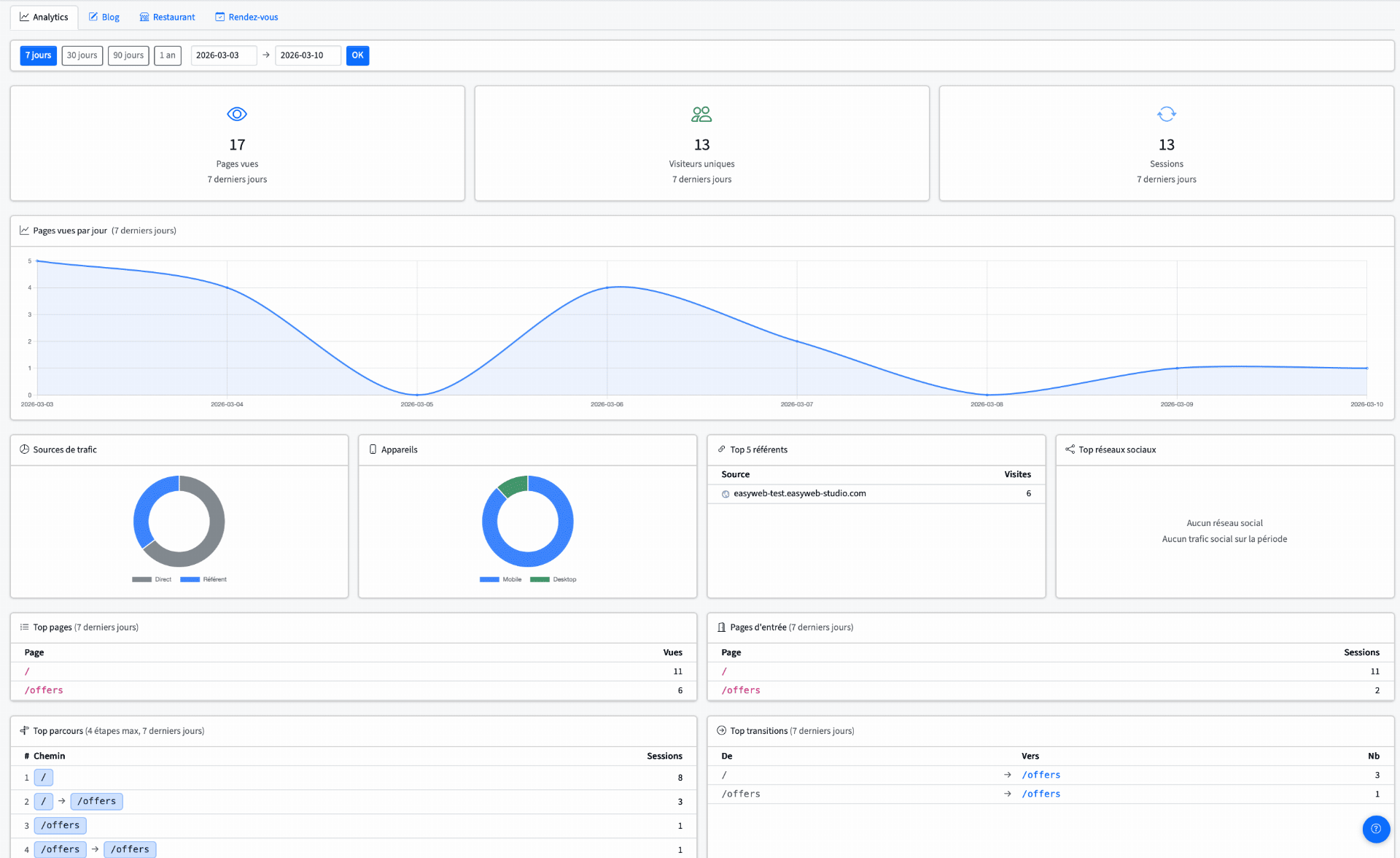
Task: Click the branching icon beside Top parcours
Action: coord(24,730)
